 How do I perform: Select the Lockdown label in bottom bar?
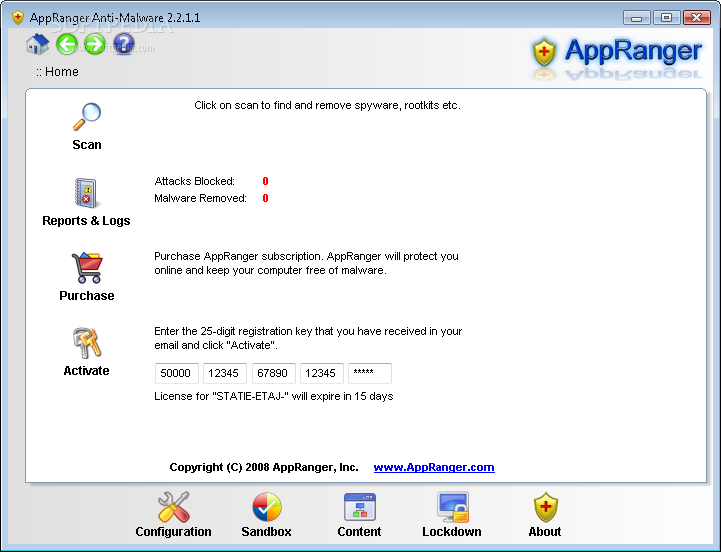[452, 532]
